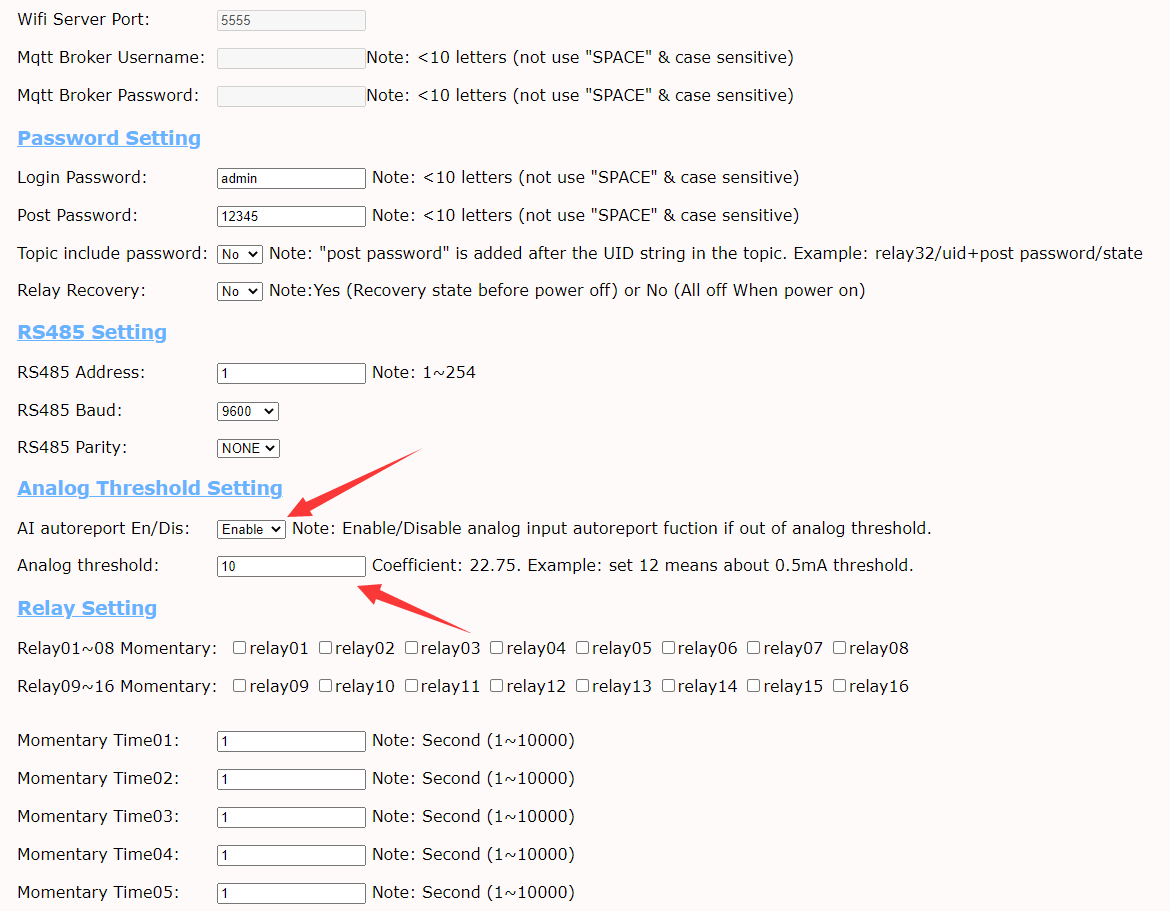Enable relay05 momentary checkbox

[582, 648]
